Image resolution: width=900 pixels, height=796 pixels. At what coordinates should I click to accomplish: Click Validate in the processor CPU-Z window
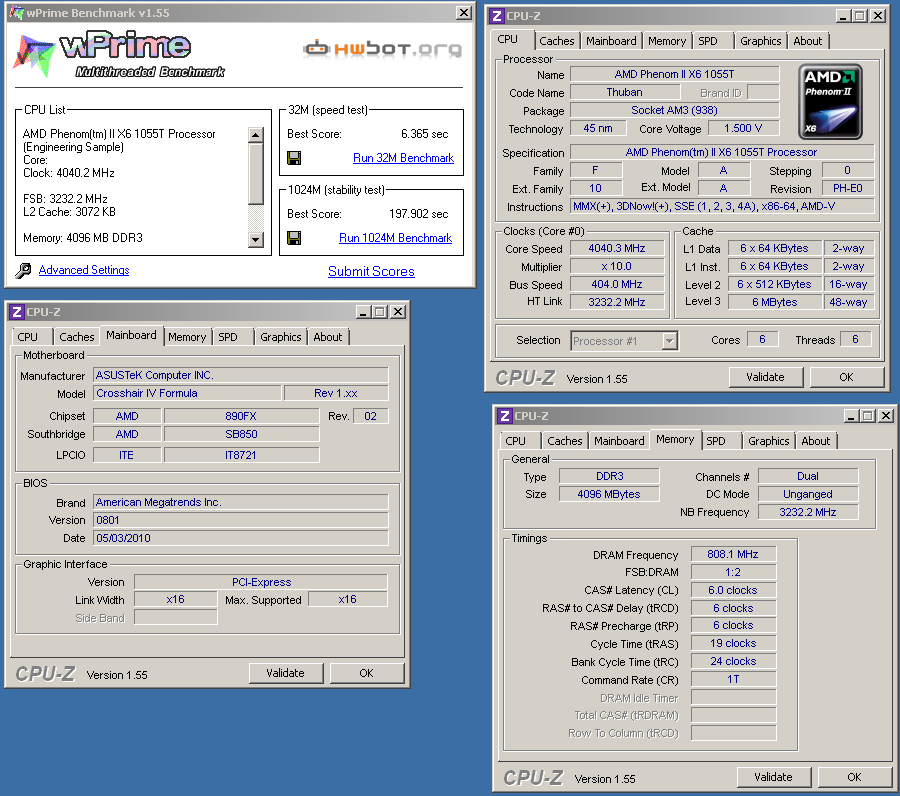pos(766,377)
